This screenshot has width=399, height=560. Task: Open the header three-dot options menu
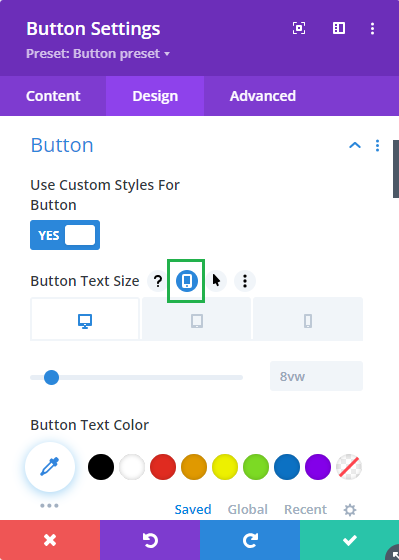point(372,29)
